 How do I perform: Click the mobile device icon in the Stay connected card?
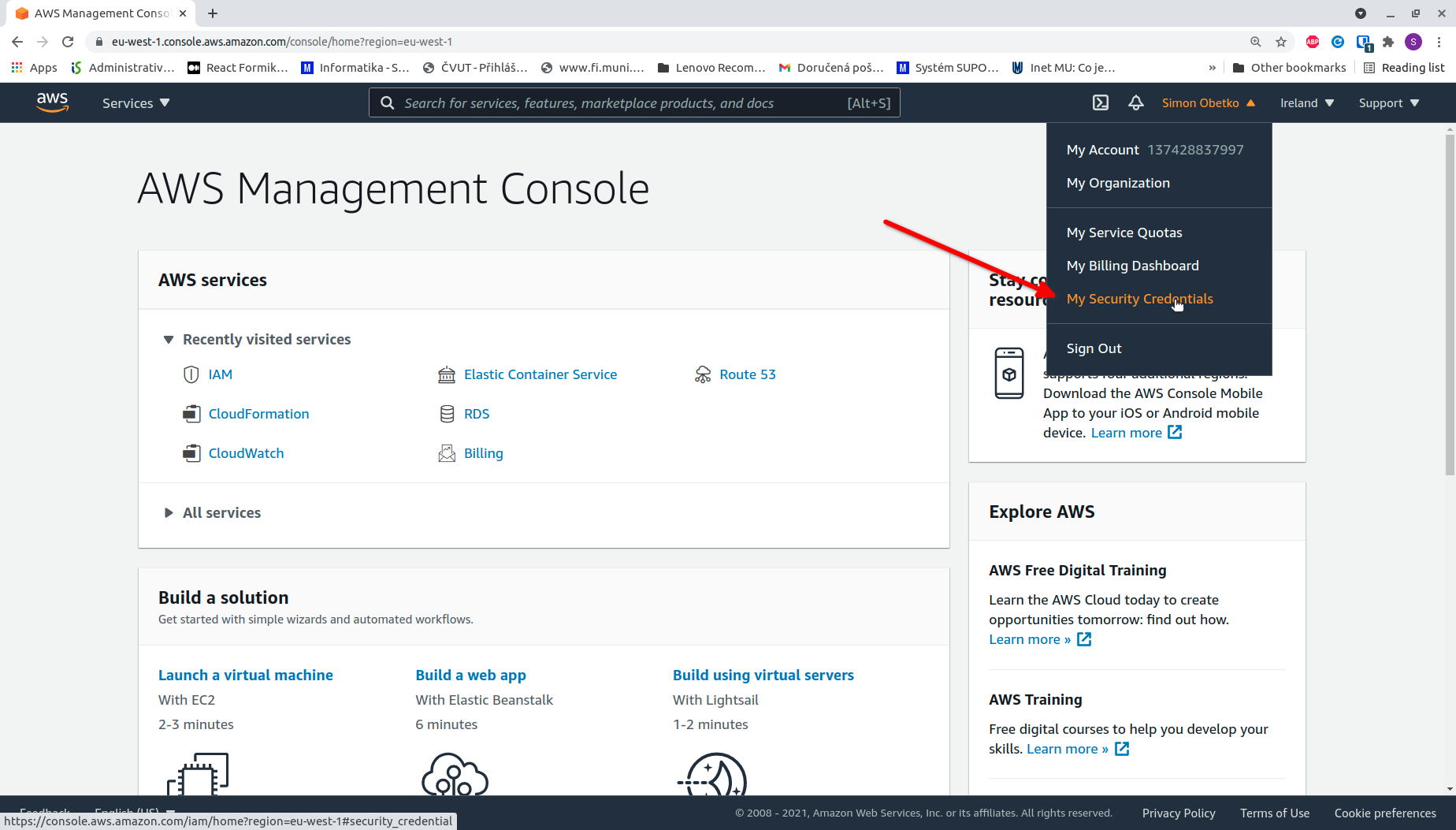coord(1009,373)
